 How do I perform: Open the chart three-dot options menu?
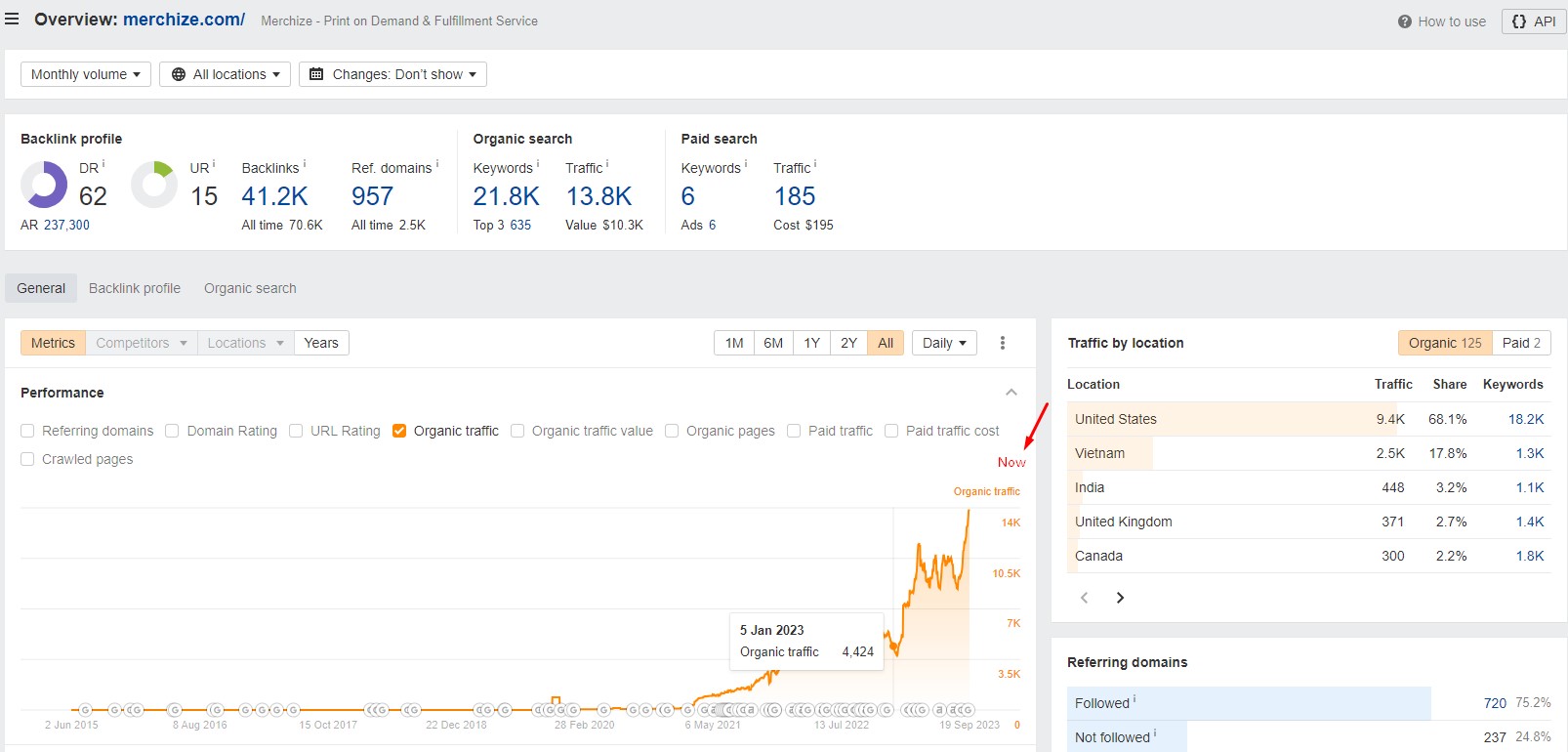pos(1003,343)
